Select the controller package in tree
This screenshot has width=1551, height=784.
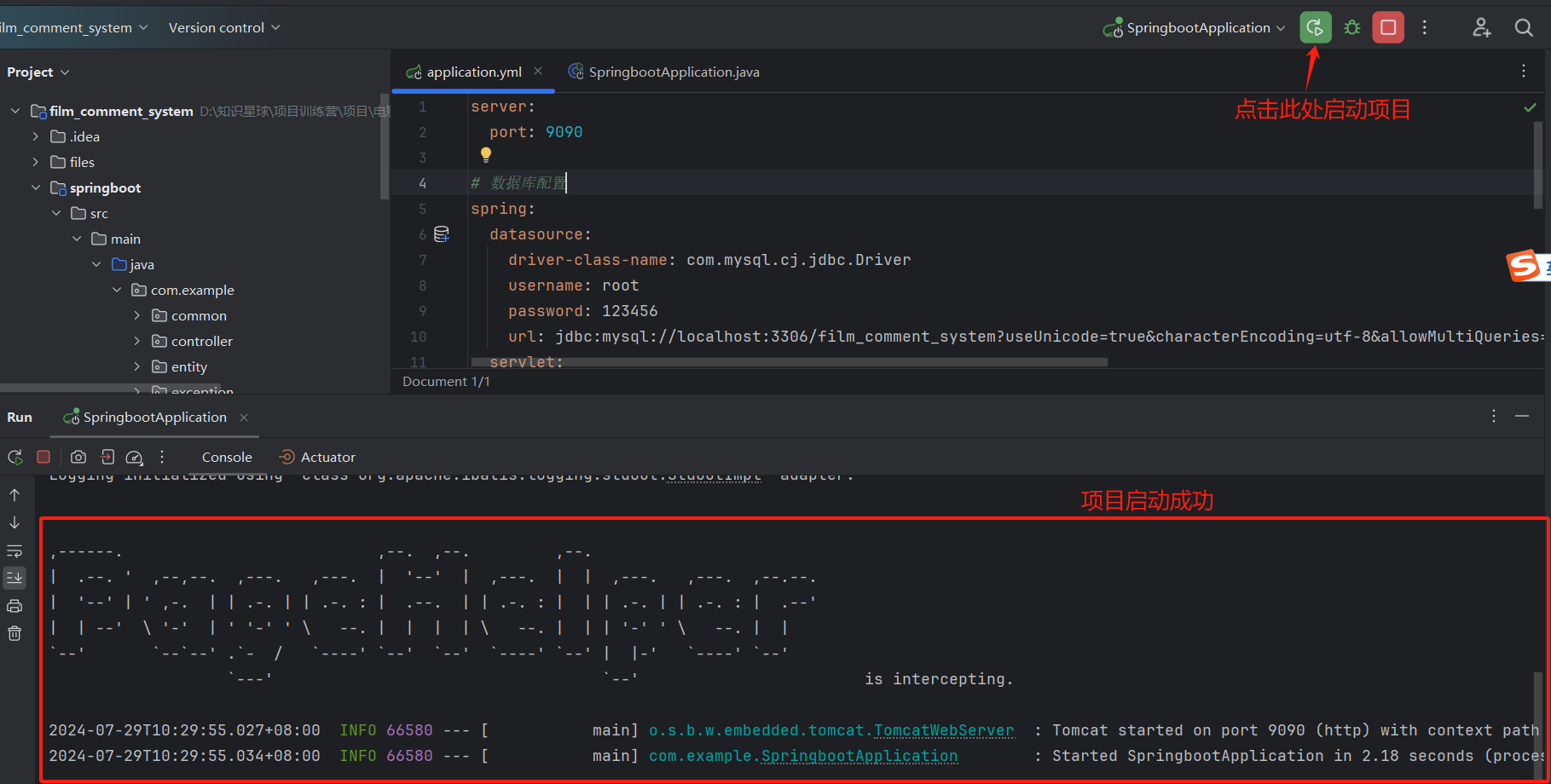point(202,341)
